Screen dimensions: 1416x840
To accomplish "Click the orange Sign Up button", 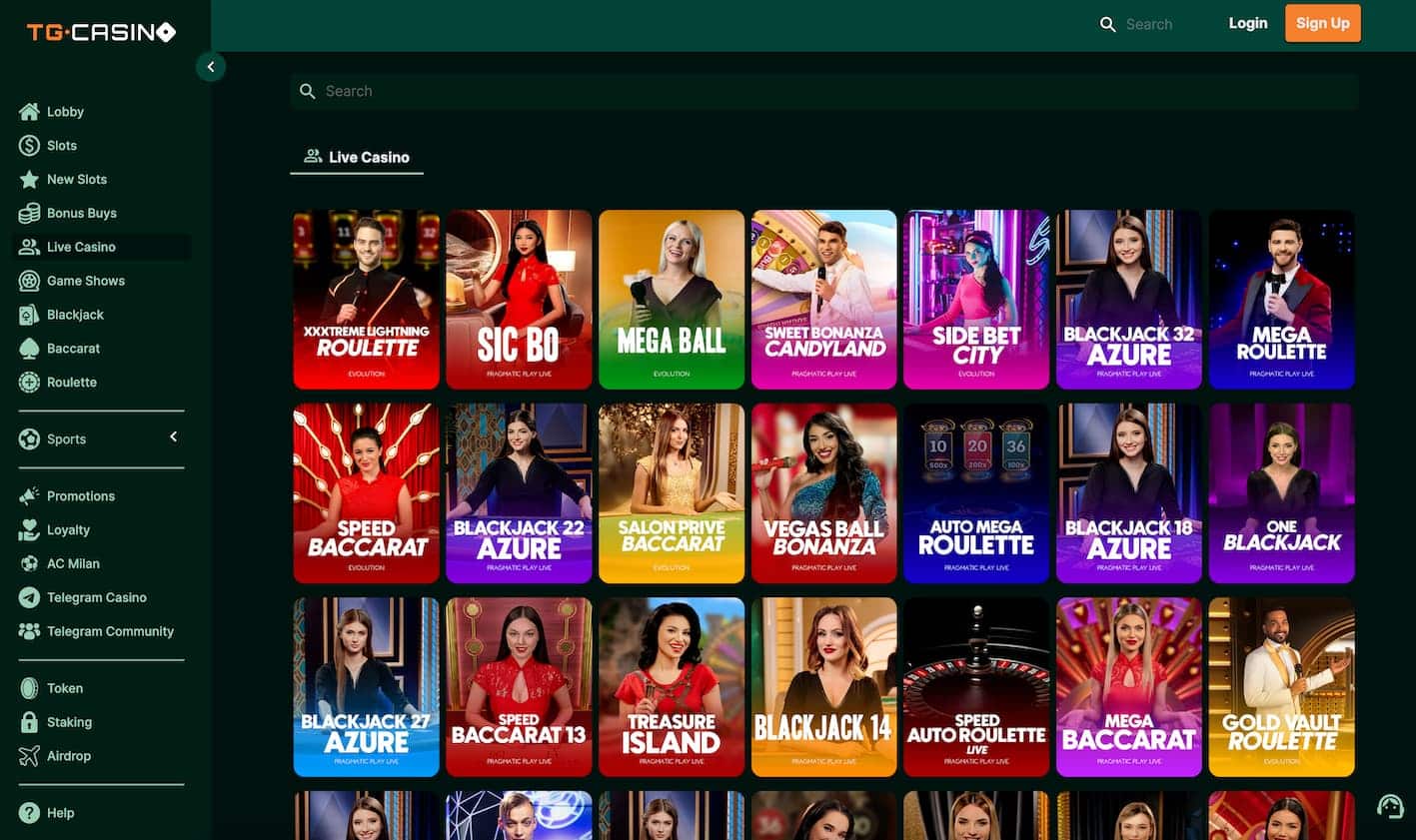I will (1323, 23).
